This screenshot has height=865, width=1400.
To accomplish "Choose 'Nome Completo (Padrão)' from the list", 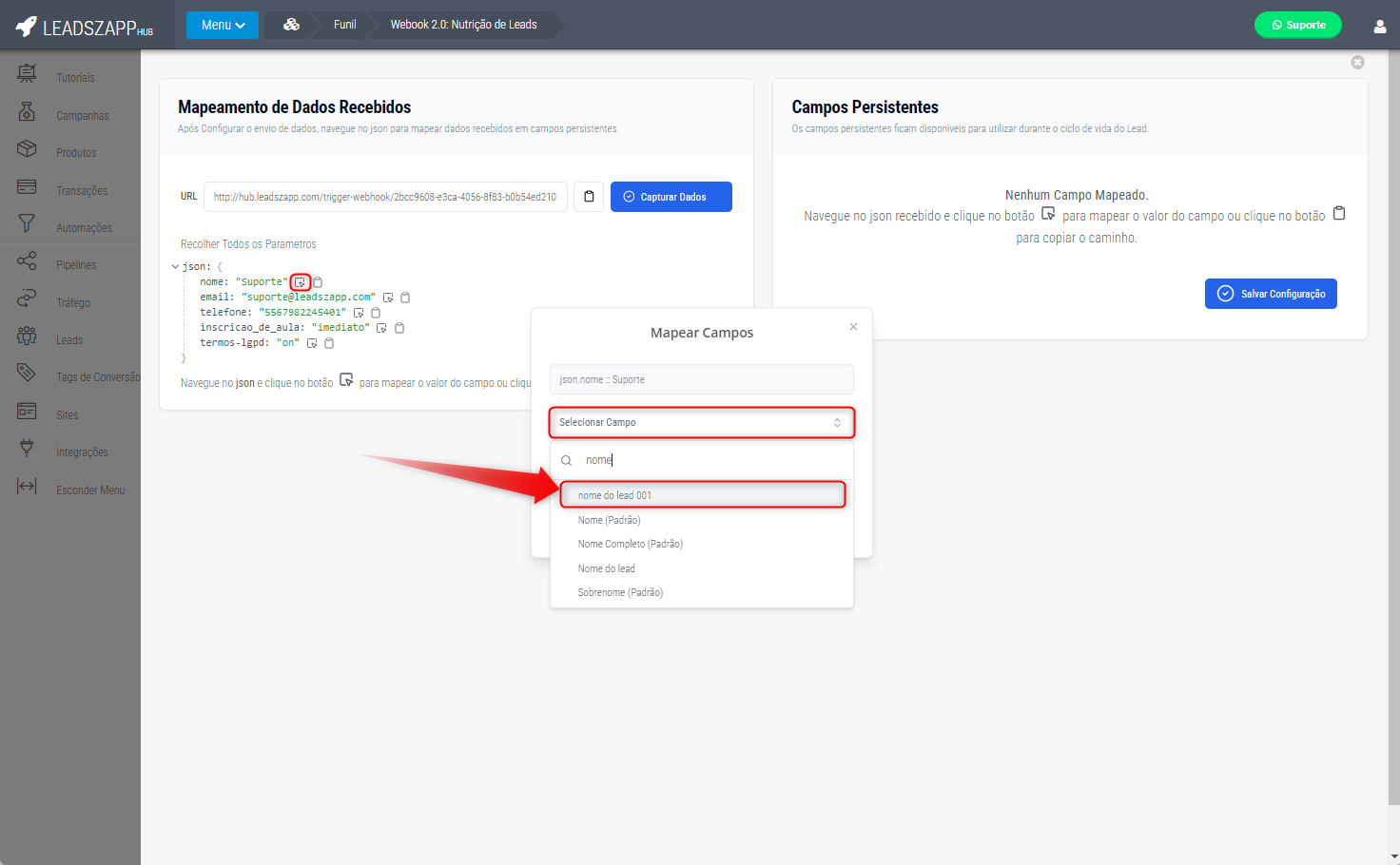I will [630, 544].
